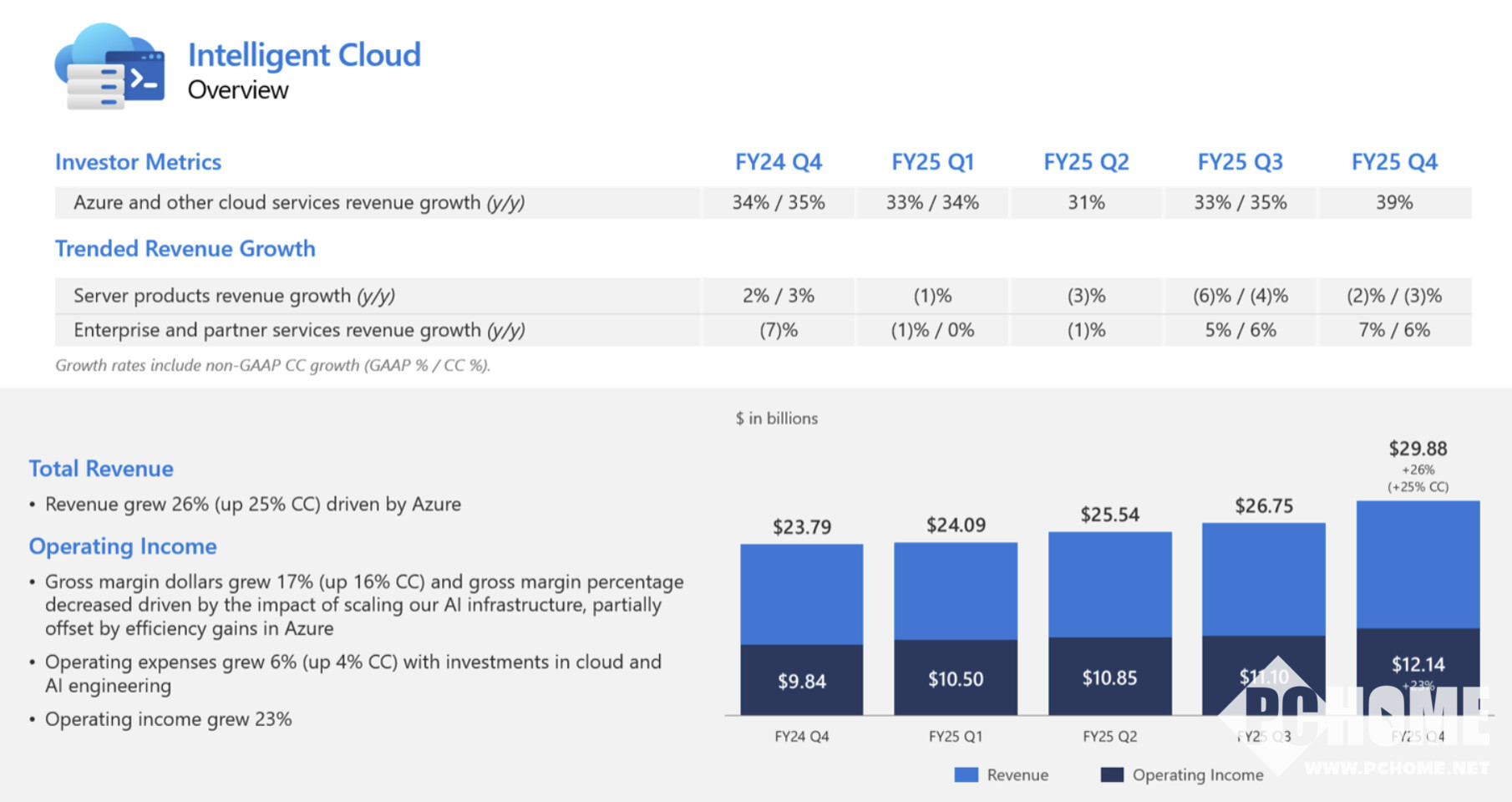Click the Revenue grew 26% bullet
This screenshot has width=1512, height=802.
click(253, 505)
